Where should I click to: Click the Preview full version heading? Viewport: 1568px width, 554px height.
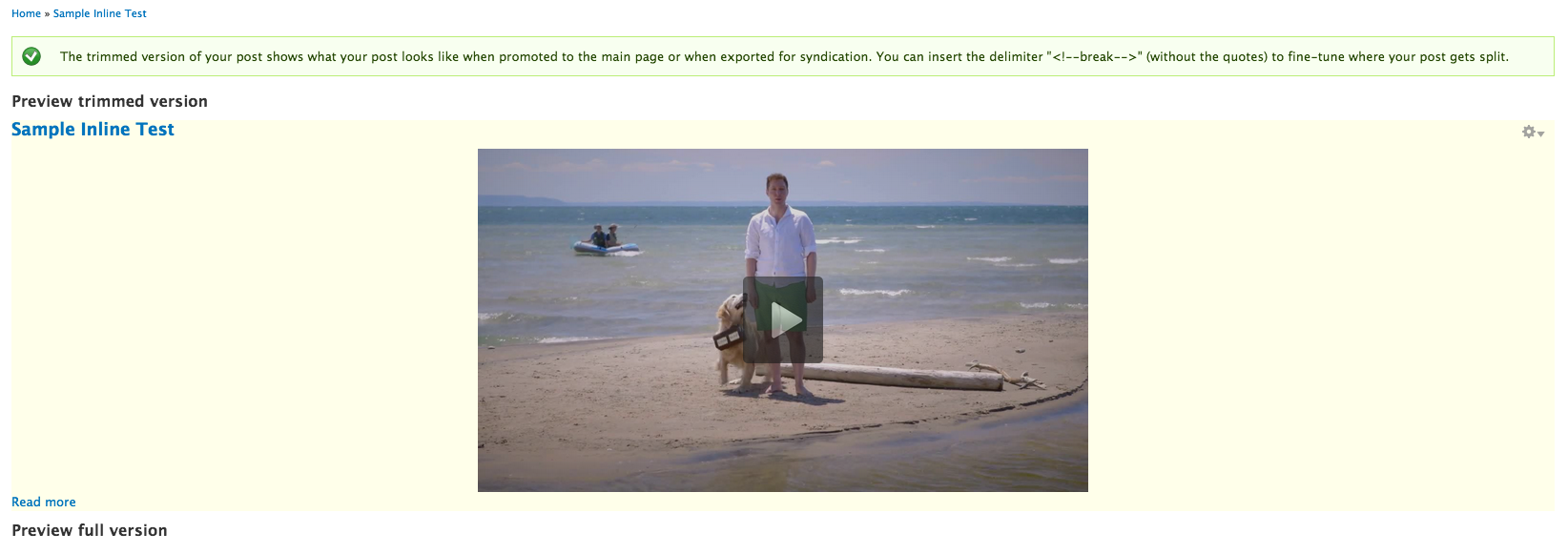click(90, 530)
